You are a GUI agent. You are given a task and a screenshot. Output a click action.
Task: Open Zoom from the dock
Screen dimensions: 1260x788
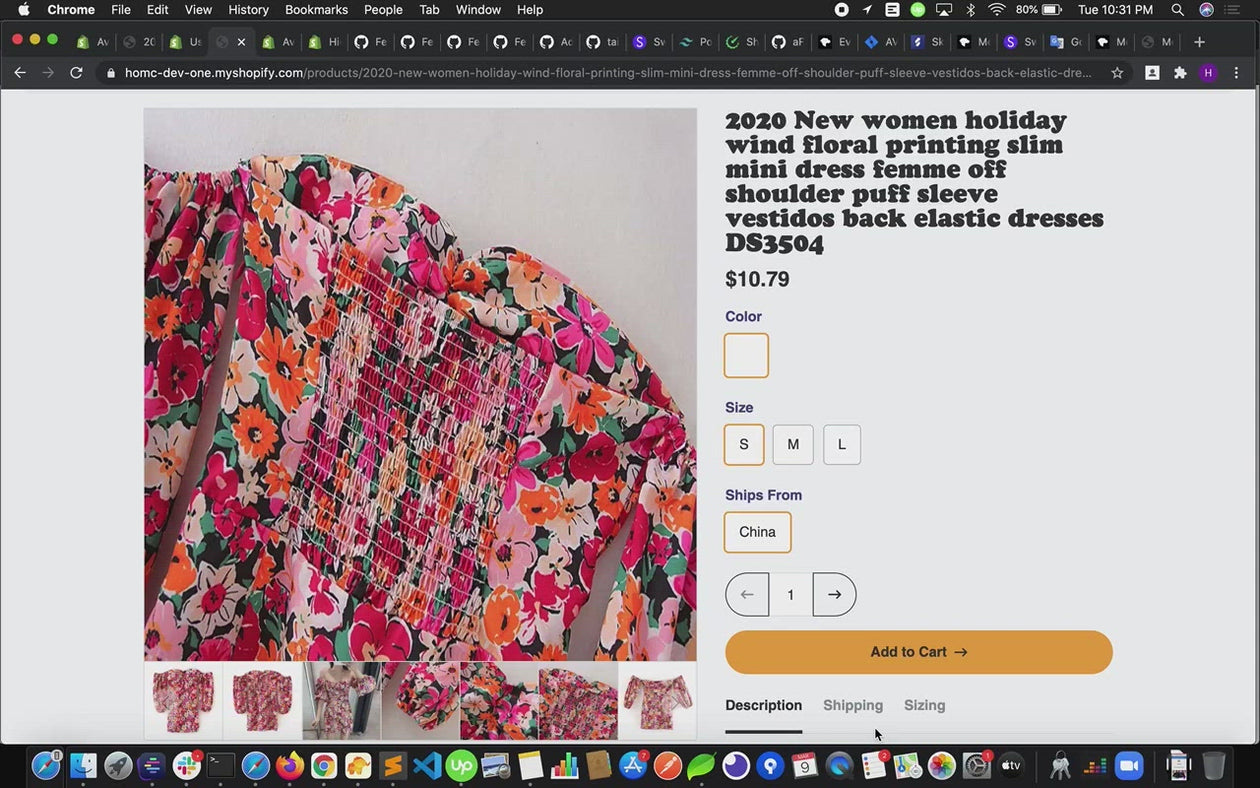click(x=1129, y=766)
